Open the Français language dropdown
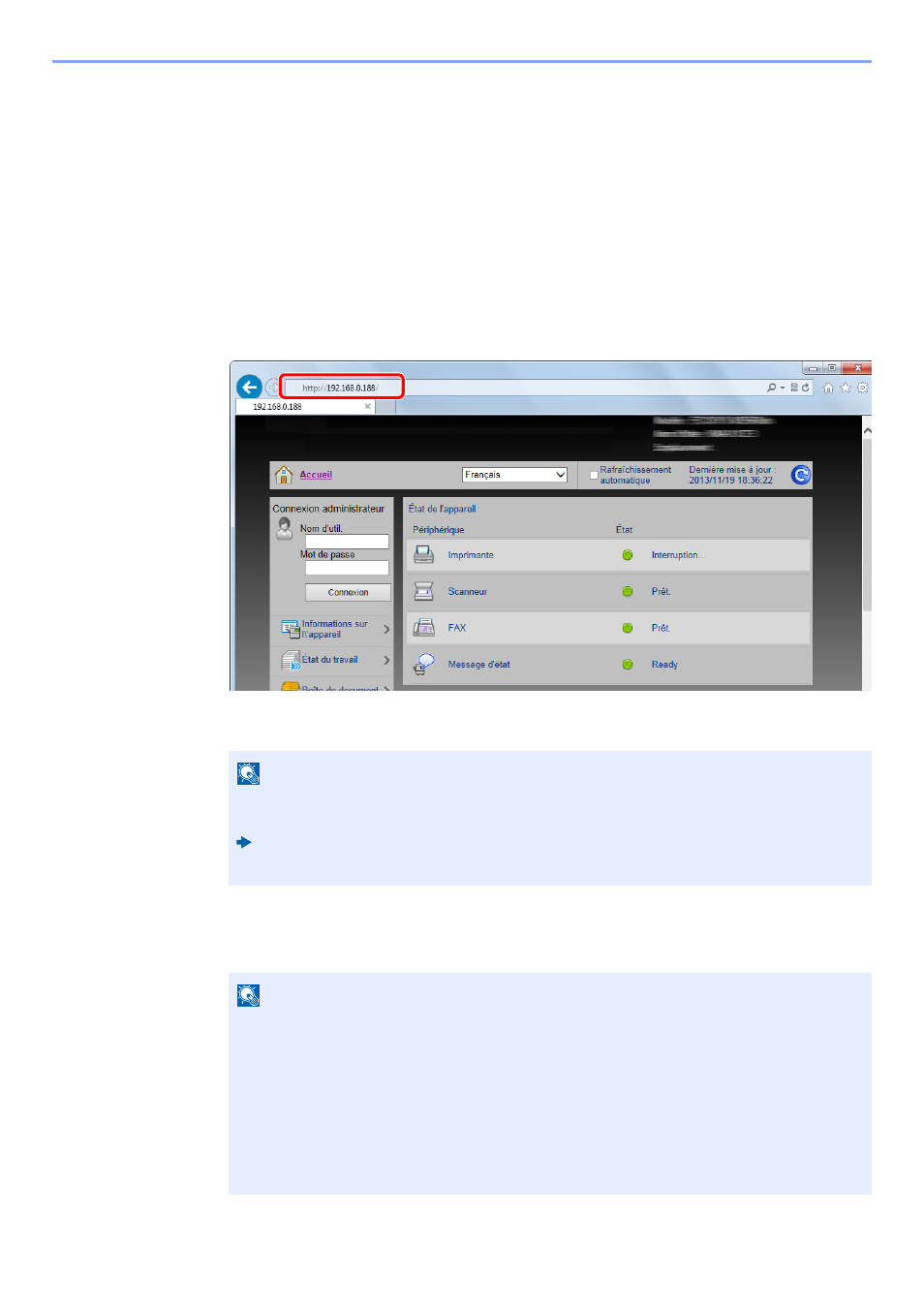The height and width of the screenshot is (1308, 924). tap(514, 475)
